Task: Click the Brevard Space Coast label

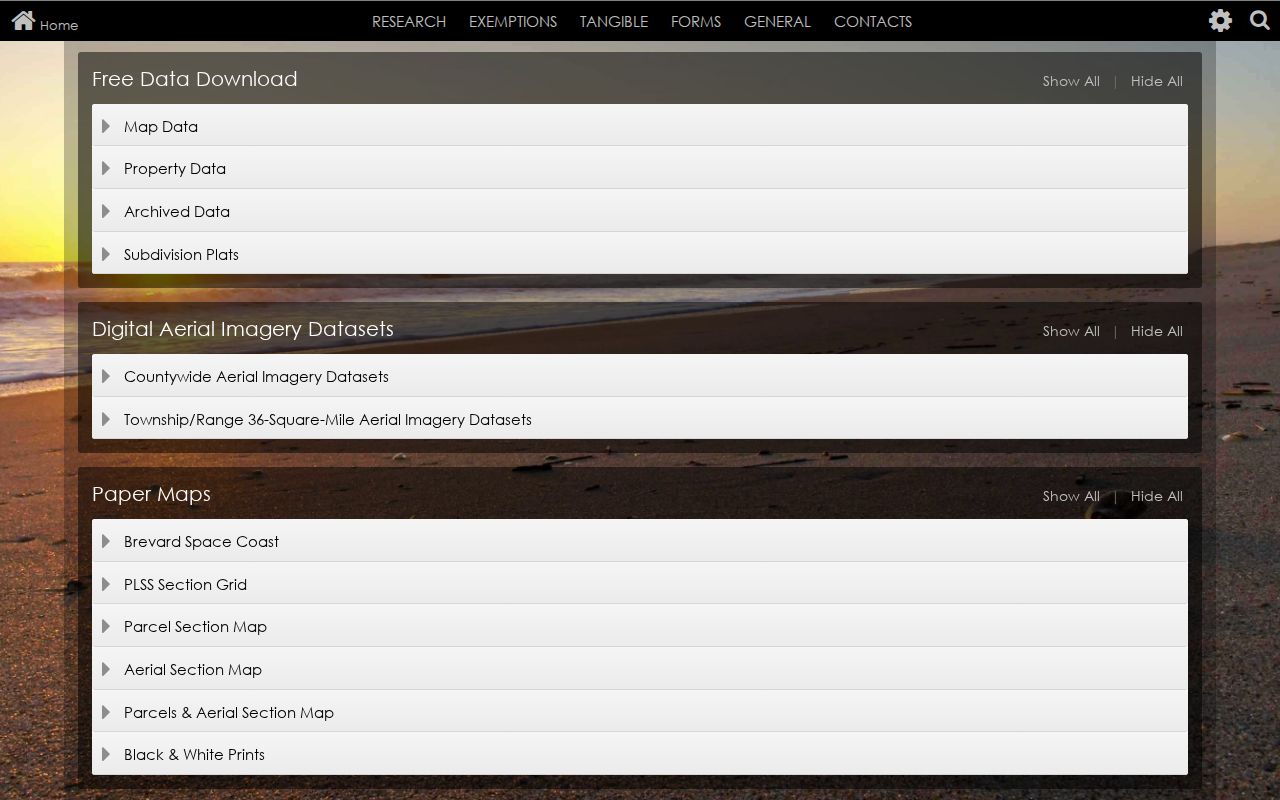Action: click(x=201, y=541)
